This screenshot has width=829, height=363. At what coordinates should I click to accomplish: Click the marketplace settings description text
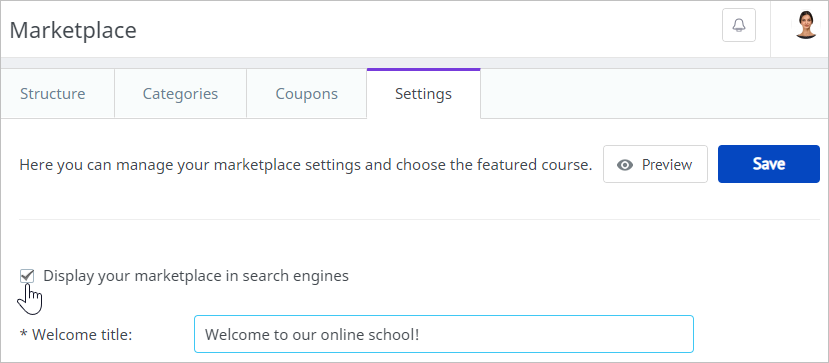[306, 165]
